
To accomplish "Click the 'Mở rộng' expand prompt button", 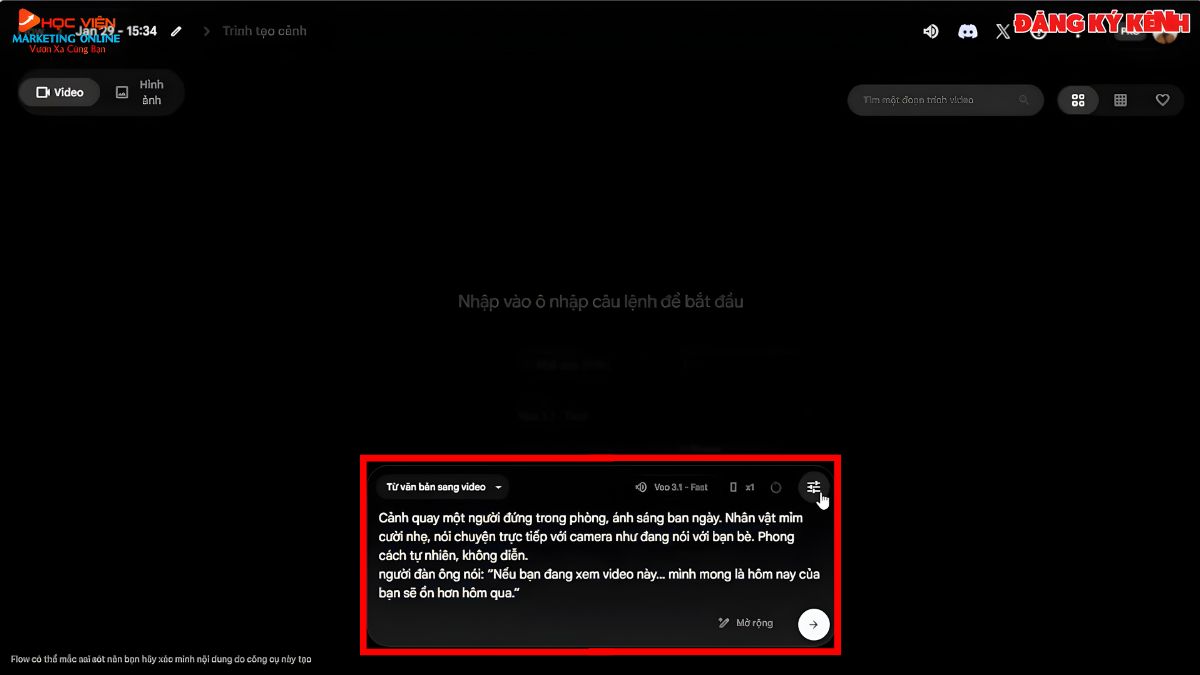I will pyautogui.click(x=746, y=623).
